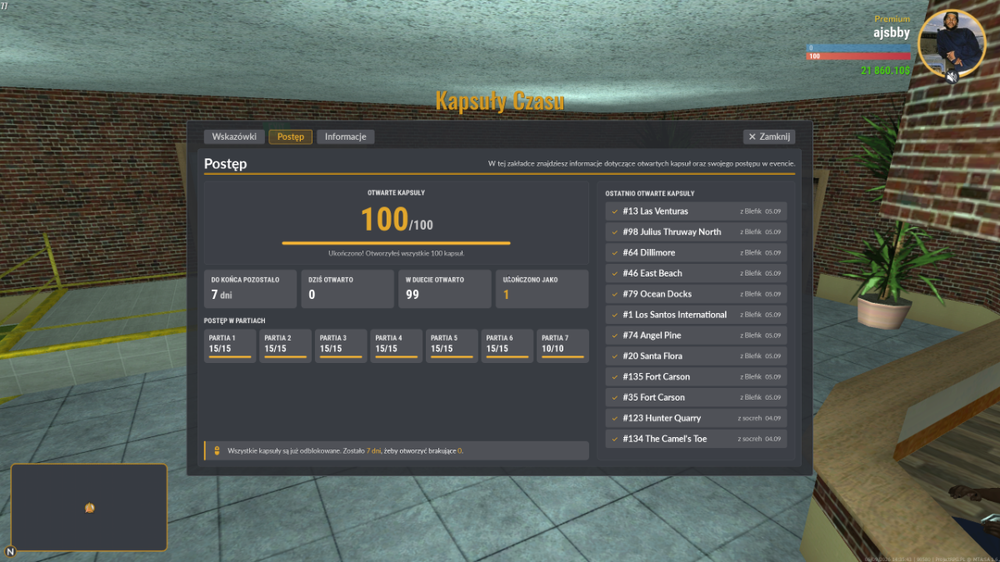
Task: Click the Partia 6 progress card
Action: (x=507, y=346)
